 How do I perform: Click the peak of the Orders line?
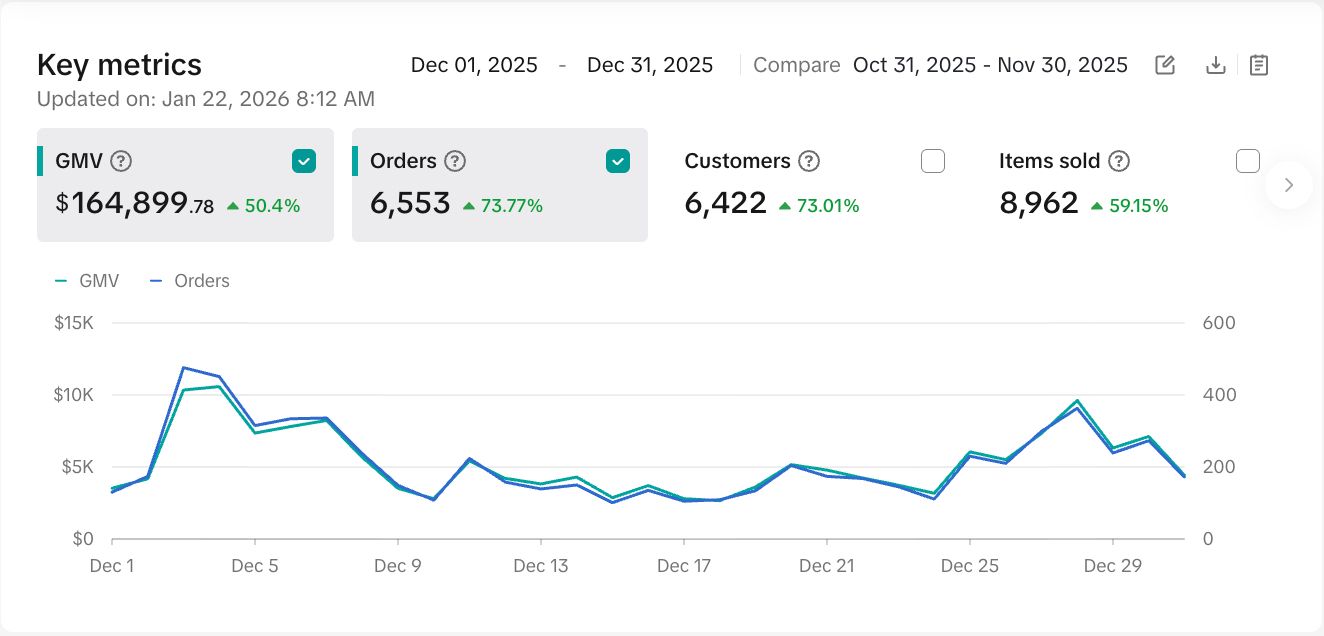pyautogui.click(x=183, y=367)
